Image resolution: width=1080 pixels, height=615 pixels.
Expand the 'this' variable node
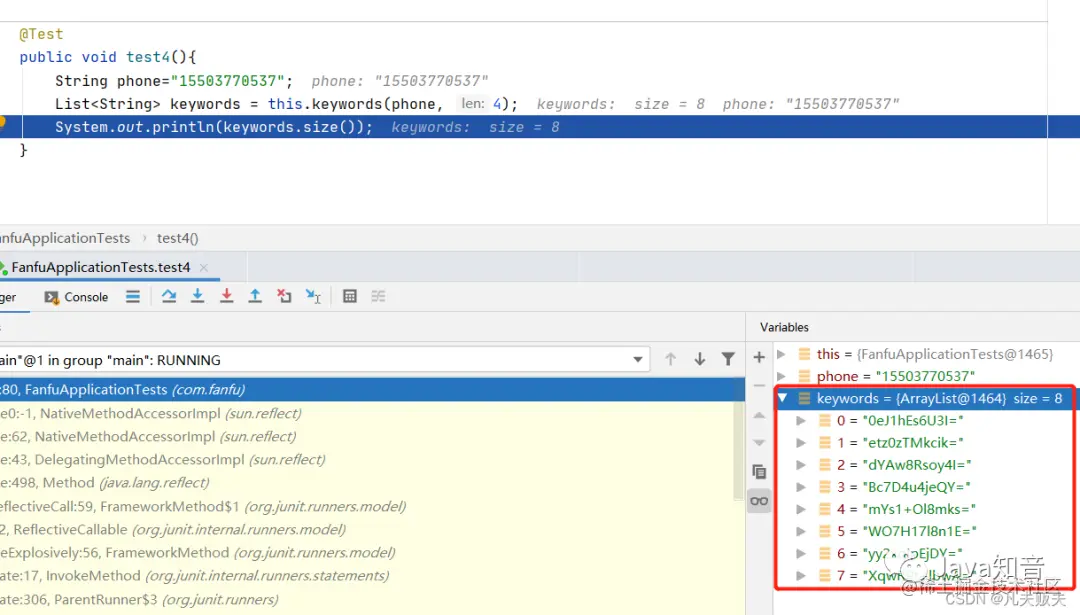[781, 354]
